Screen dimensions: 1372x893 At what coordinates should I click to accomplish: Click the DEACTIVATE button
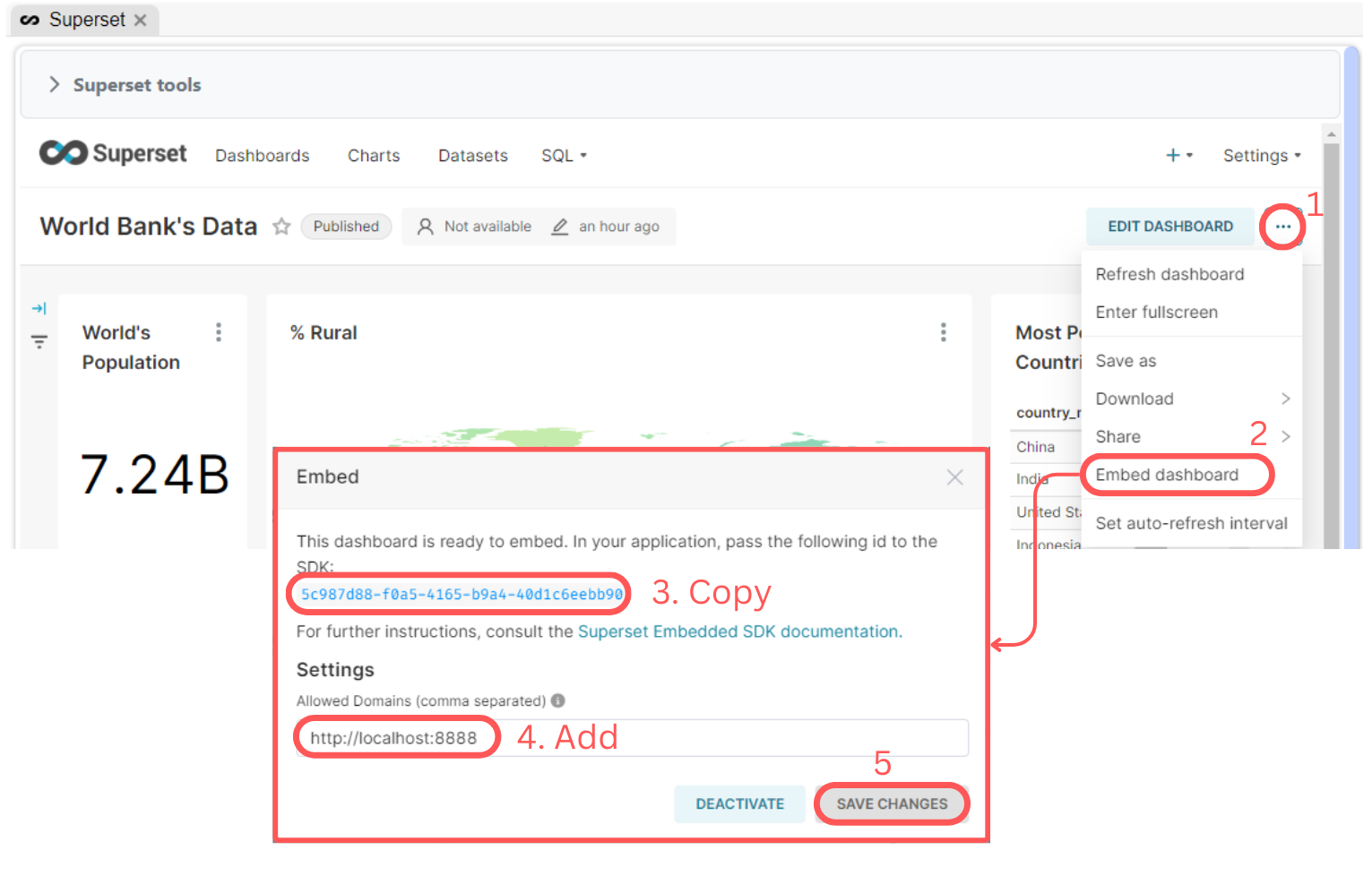[x=739, y=803]
